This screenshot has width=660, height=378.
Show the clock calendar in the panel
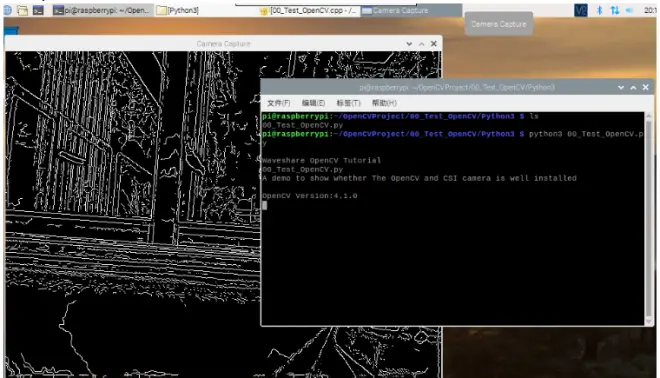[x=649, y=10]
